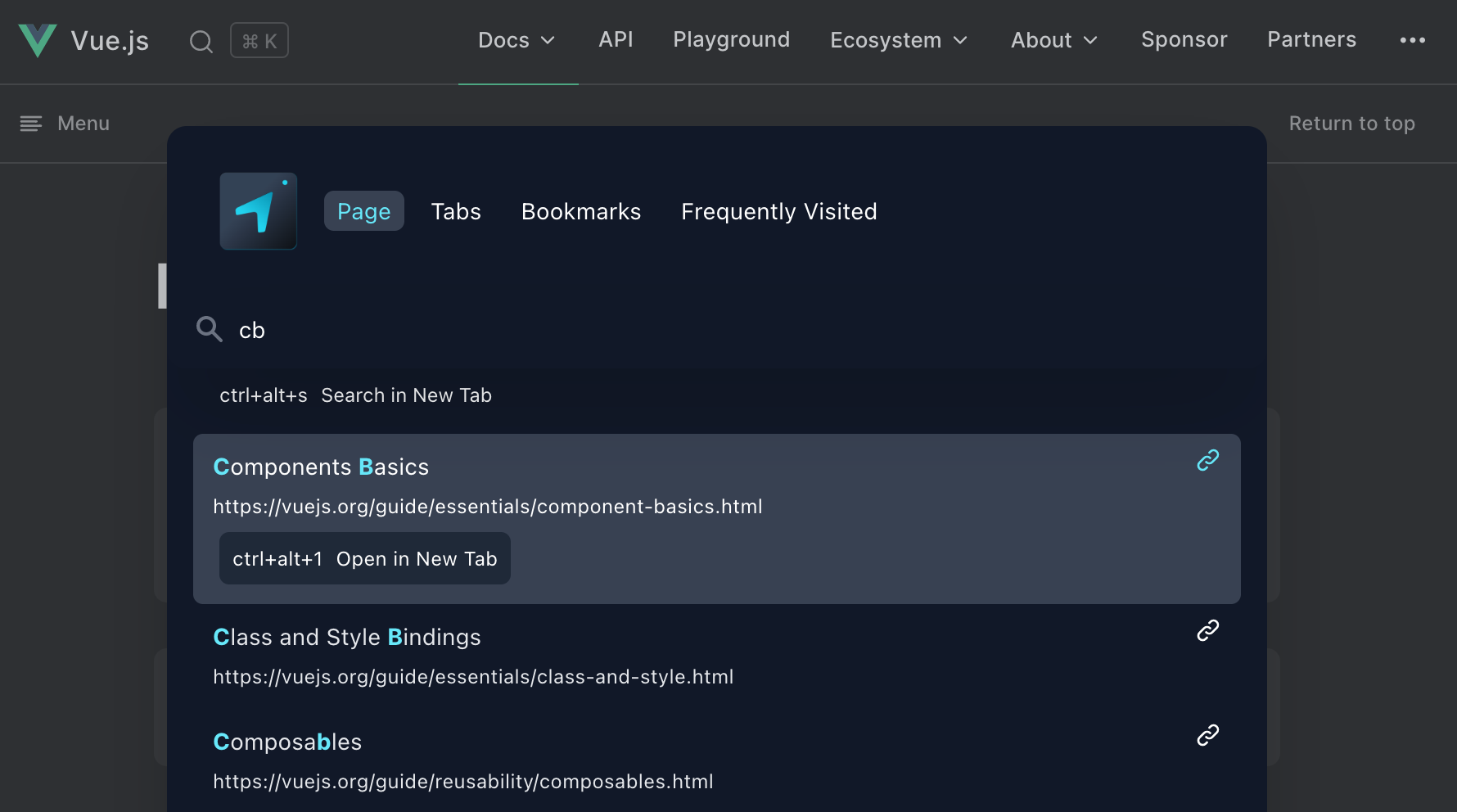Expand the Ecosystem dropdown menu
Screen dimensions: 1457x812
coord(900,40)
